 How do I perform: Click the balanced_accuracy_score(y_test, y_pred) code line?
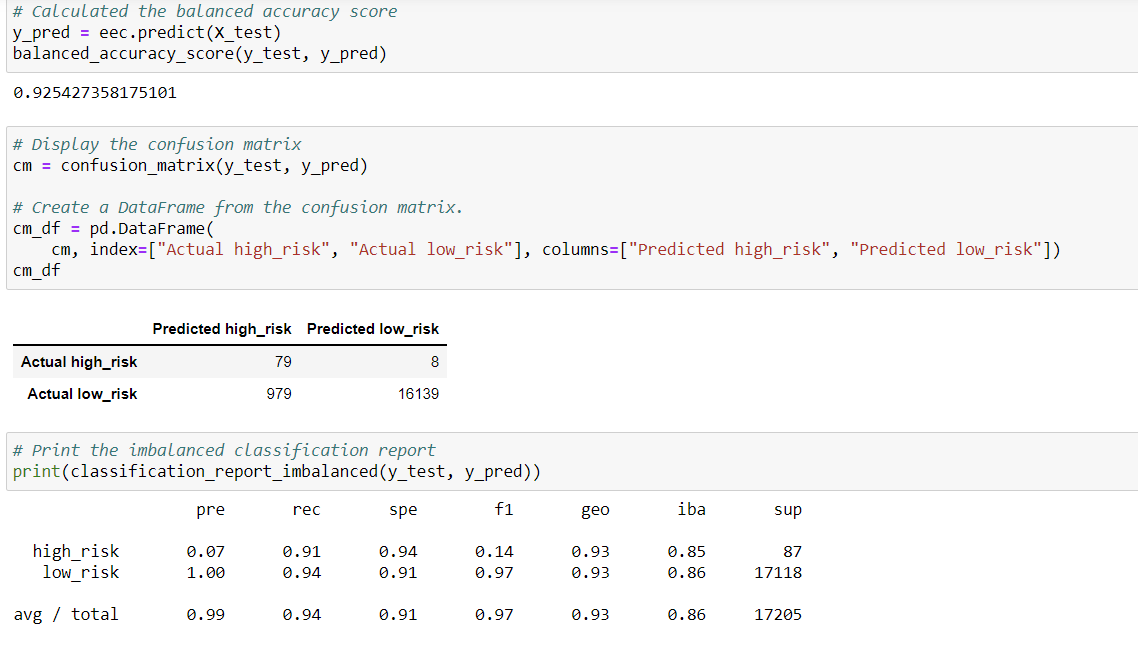[x=200, y=54]
